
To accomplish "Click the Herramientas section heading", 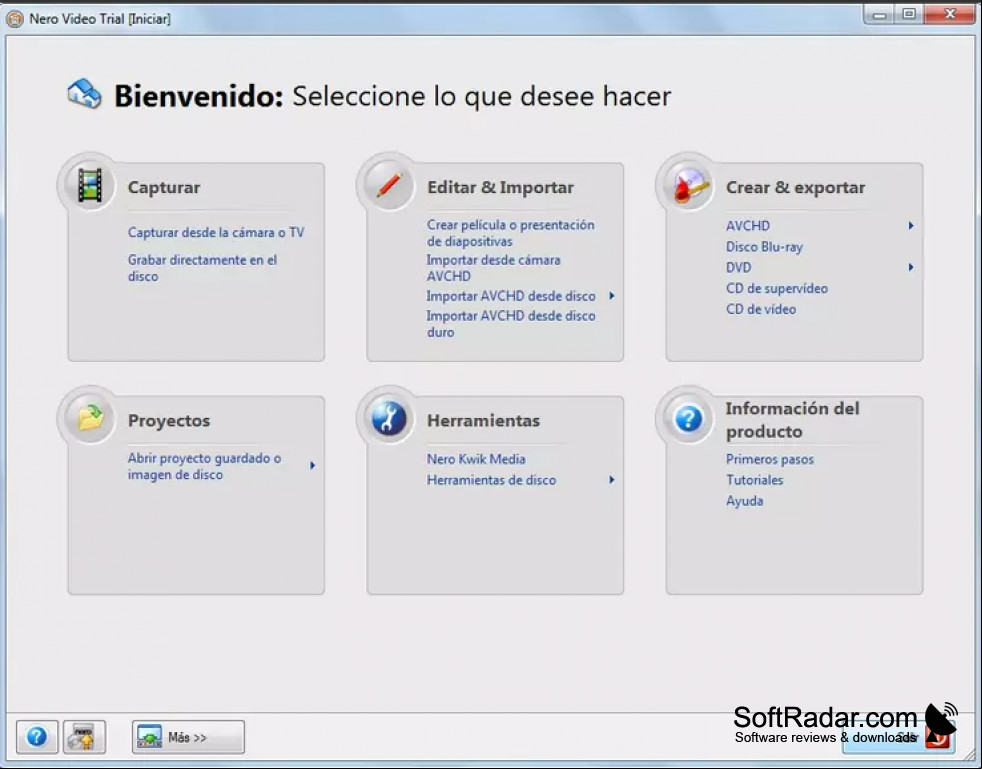I will (483, 421).
